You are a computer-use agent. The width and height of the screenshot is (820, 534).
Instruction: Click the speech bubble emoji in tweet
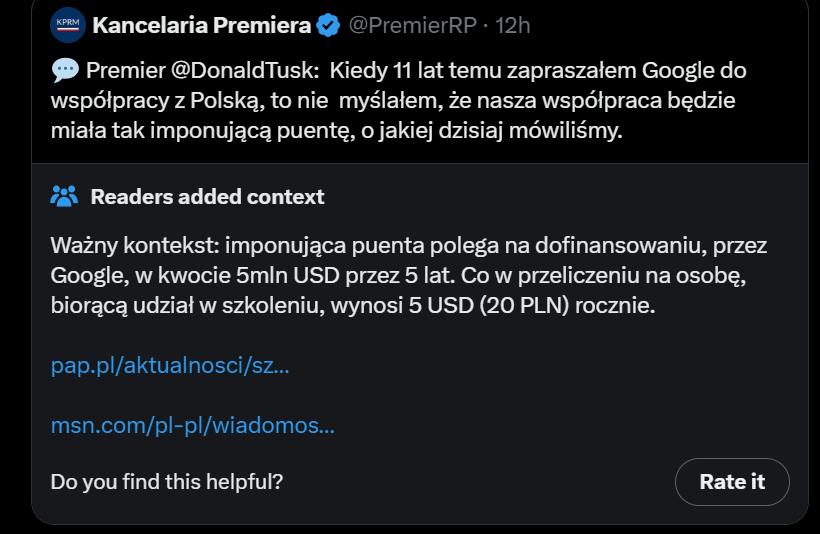[63, 72]
